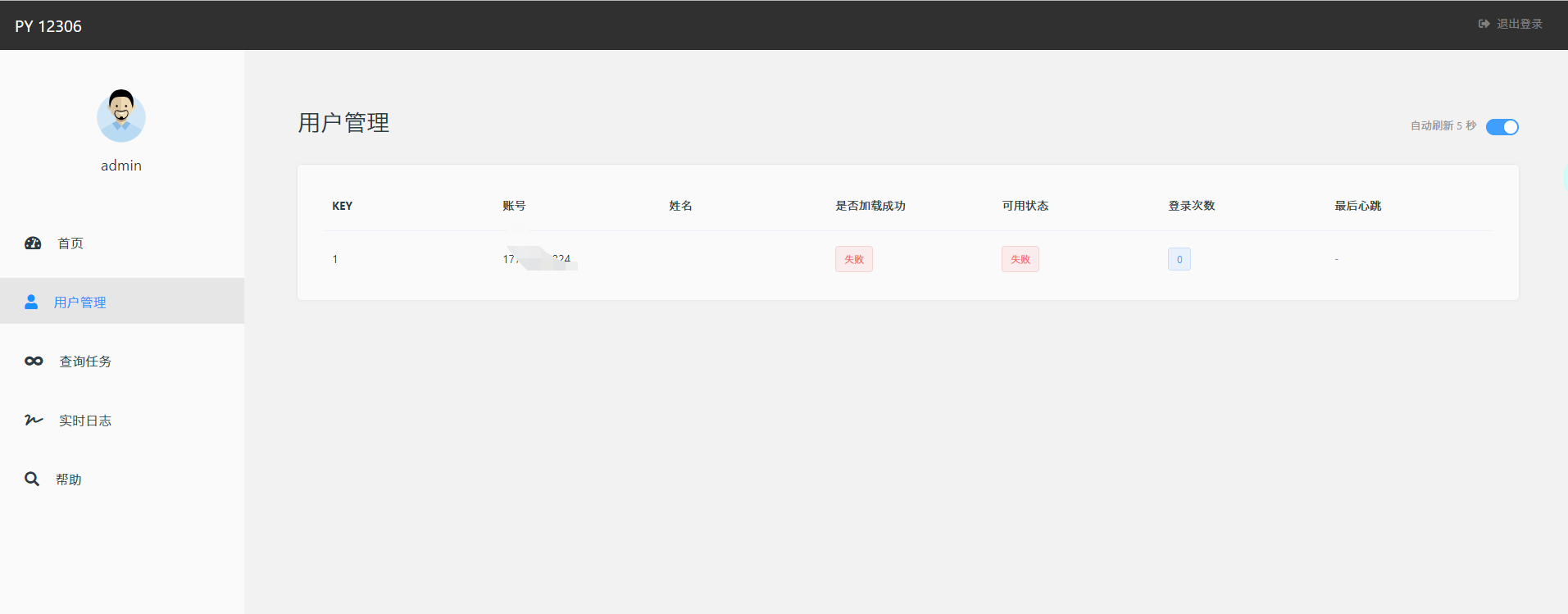Click the dashboard icon beside 首页
This screenshot has height=614, width=1568.
tap(33, 243)
